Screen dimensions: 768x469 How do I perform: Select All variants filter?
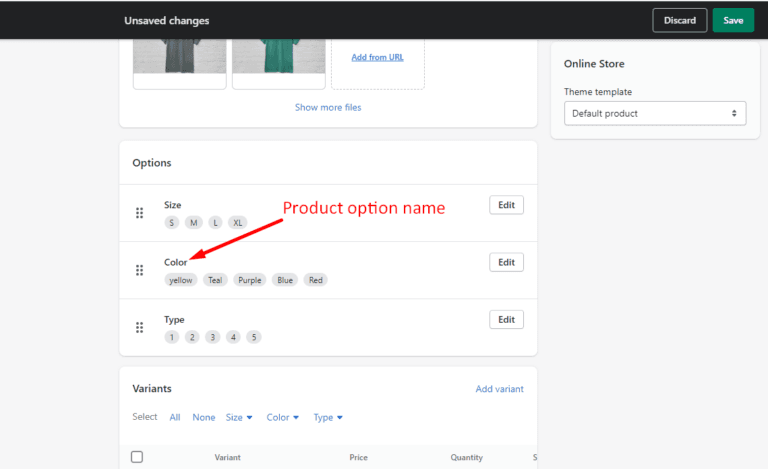coord(175,417)
